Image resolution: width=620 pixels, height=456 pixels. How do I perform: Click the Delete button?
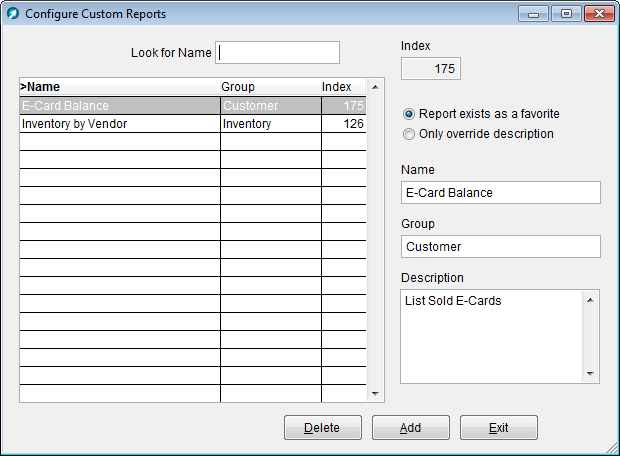coord(323,428)
